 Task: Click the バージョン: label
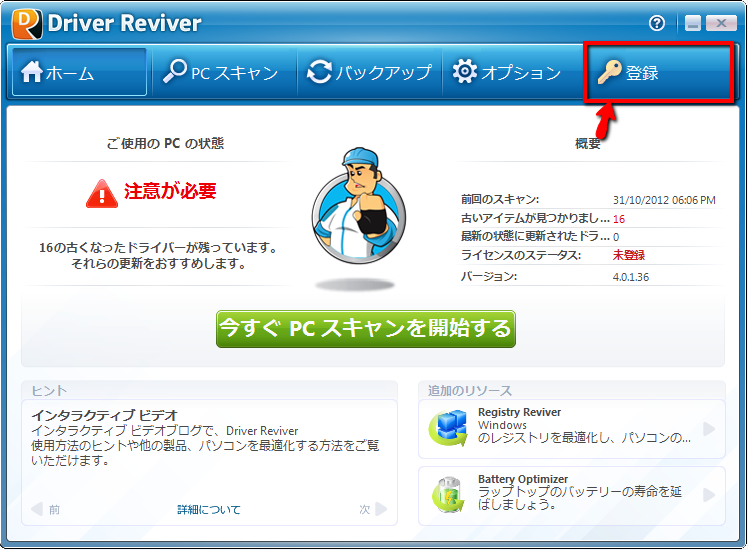(x=488, y=277)
